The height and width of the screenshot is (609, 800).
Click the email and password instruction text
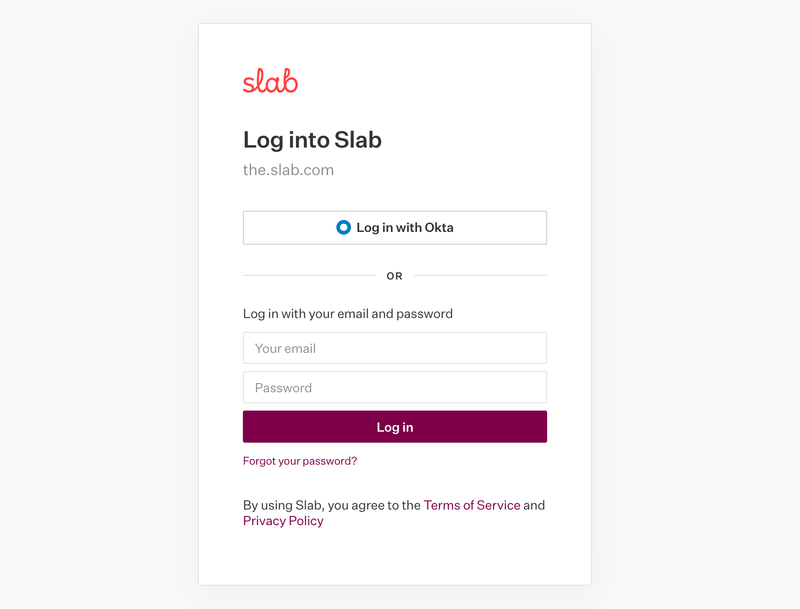pos(348,314)
